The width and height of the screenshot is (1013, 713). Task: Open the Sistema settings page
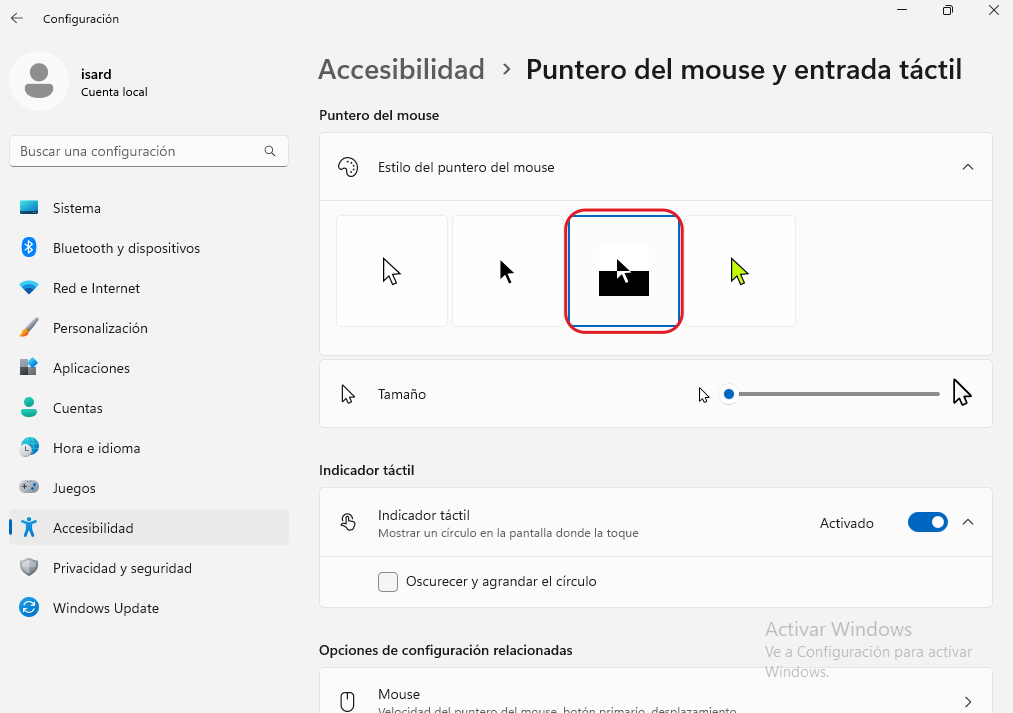point(77,208)
